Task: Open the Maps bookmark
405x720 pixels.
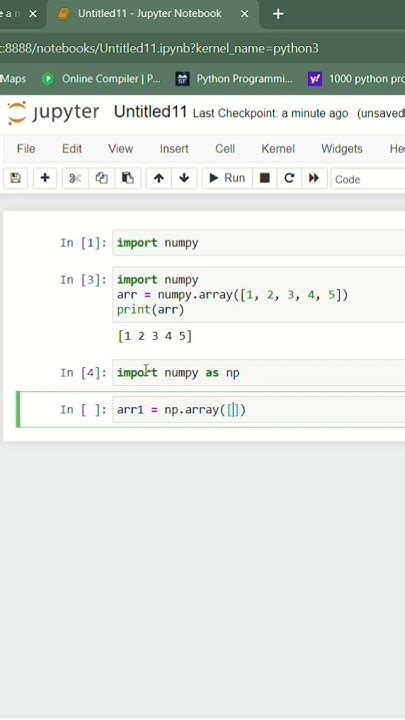Action: (13, 79)
